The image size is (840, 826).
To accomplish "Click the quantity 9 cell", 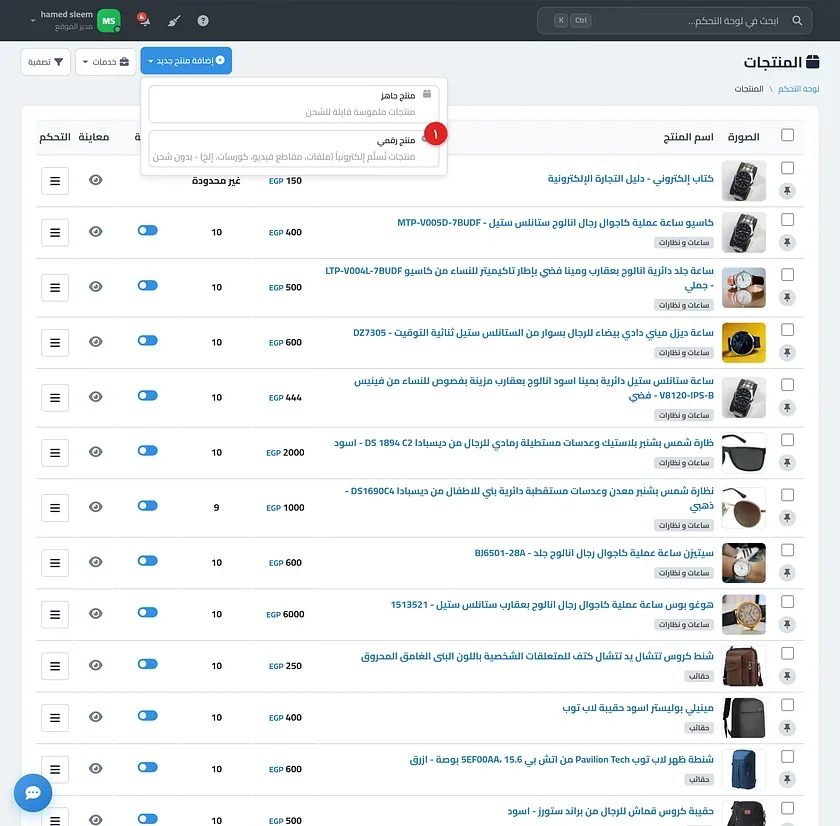I will pos(216,508).
